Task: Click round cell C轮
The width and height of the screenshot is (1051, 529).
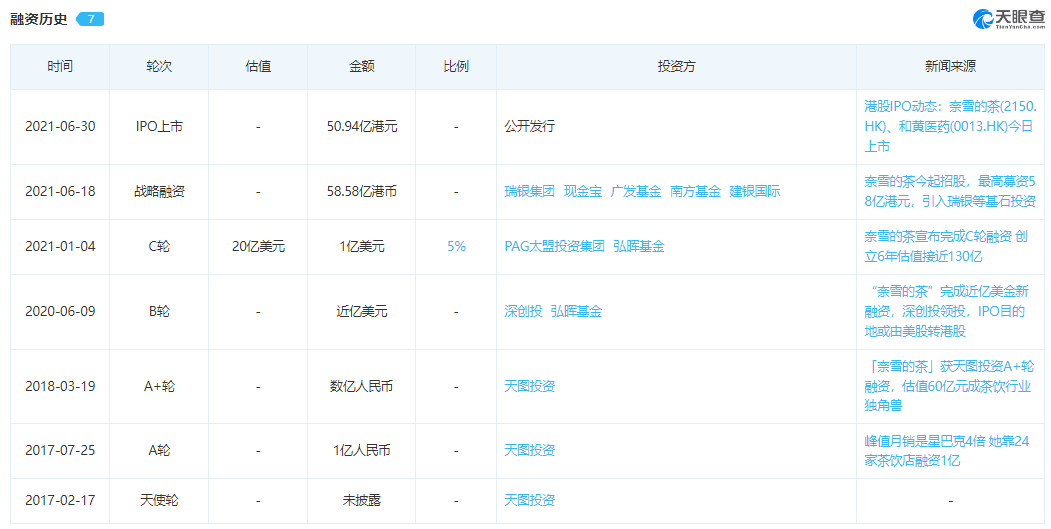Action: (159, 247)
